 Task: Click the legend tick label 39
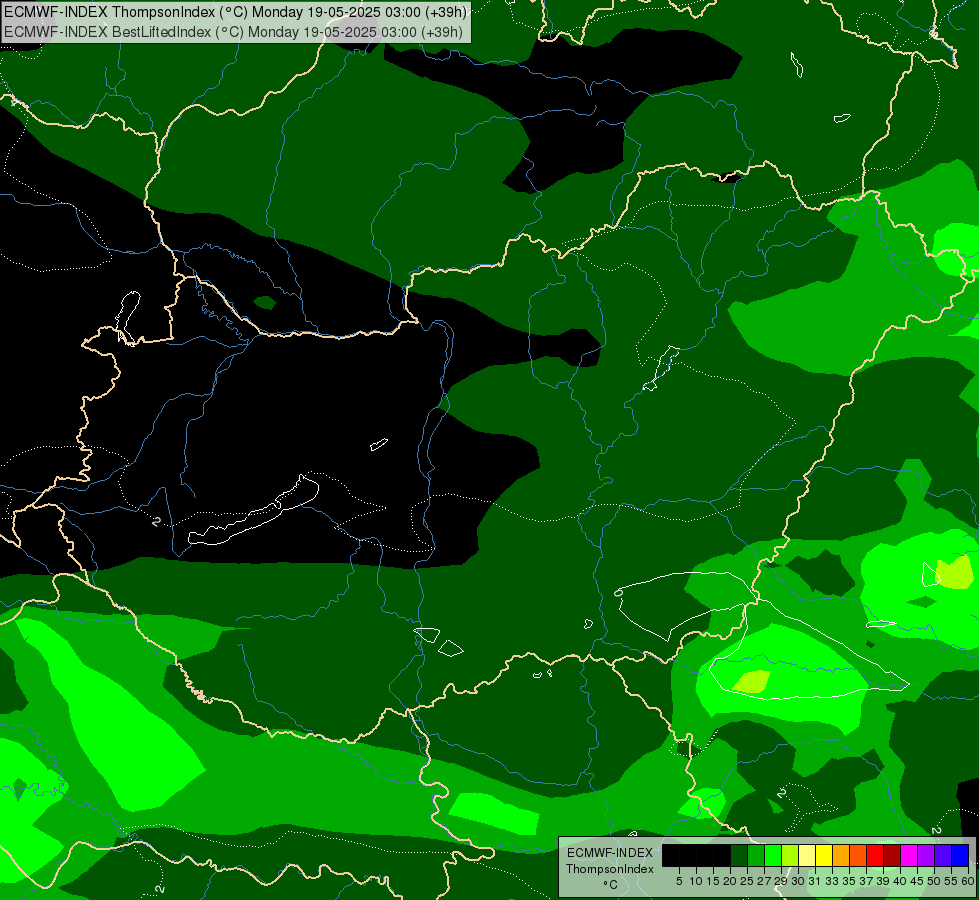point(883,881)
